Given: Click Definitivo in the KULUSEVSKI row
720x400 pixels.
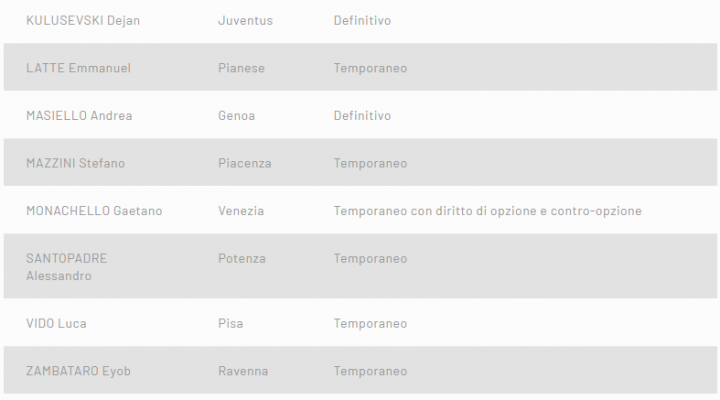Looking at the screenshot, I should point(362,20).
